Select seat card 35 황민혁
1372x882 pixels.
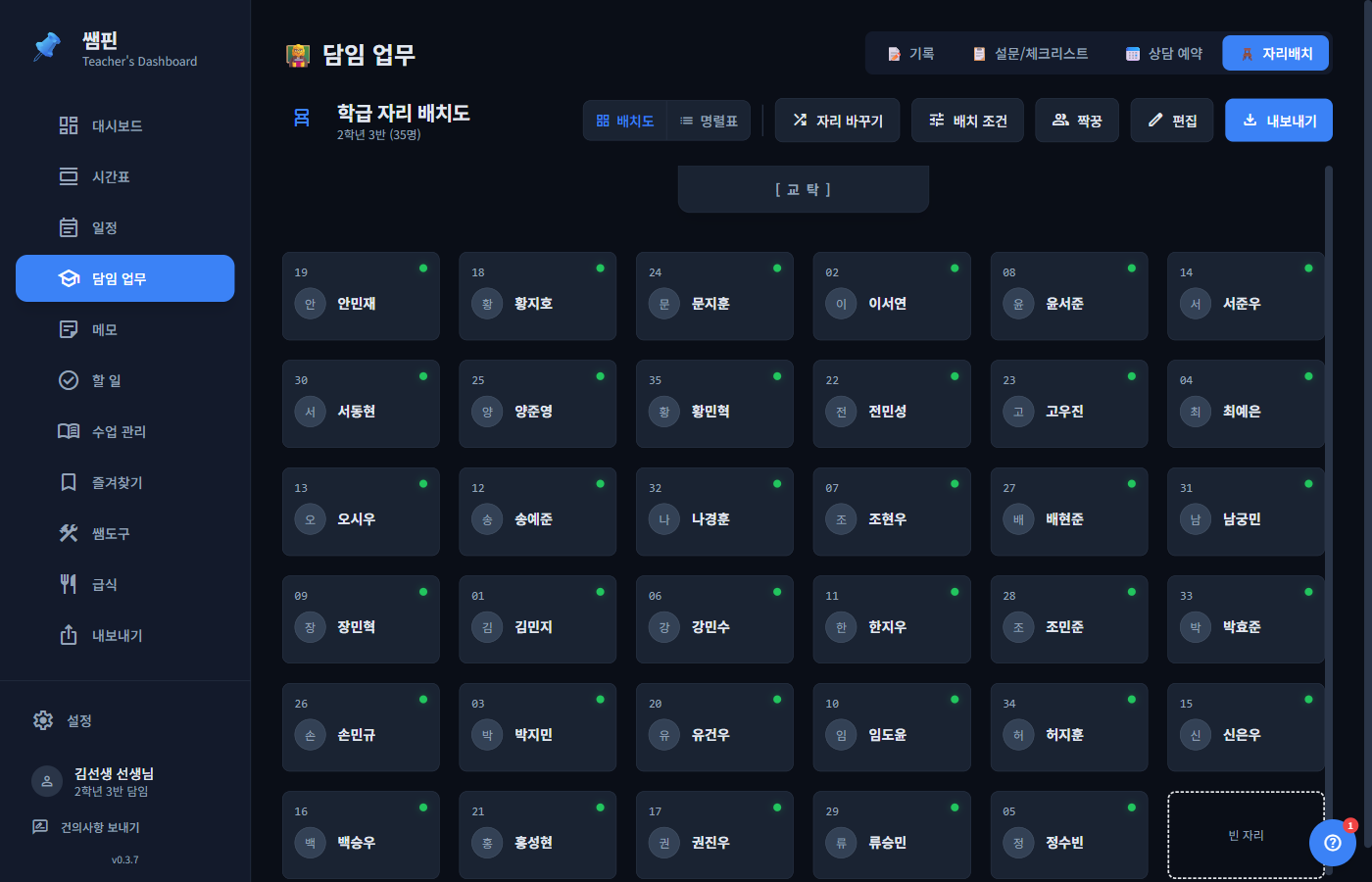pyautogui.click(x=715, y=404)
